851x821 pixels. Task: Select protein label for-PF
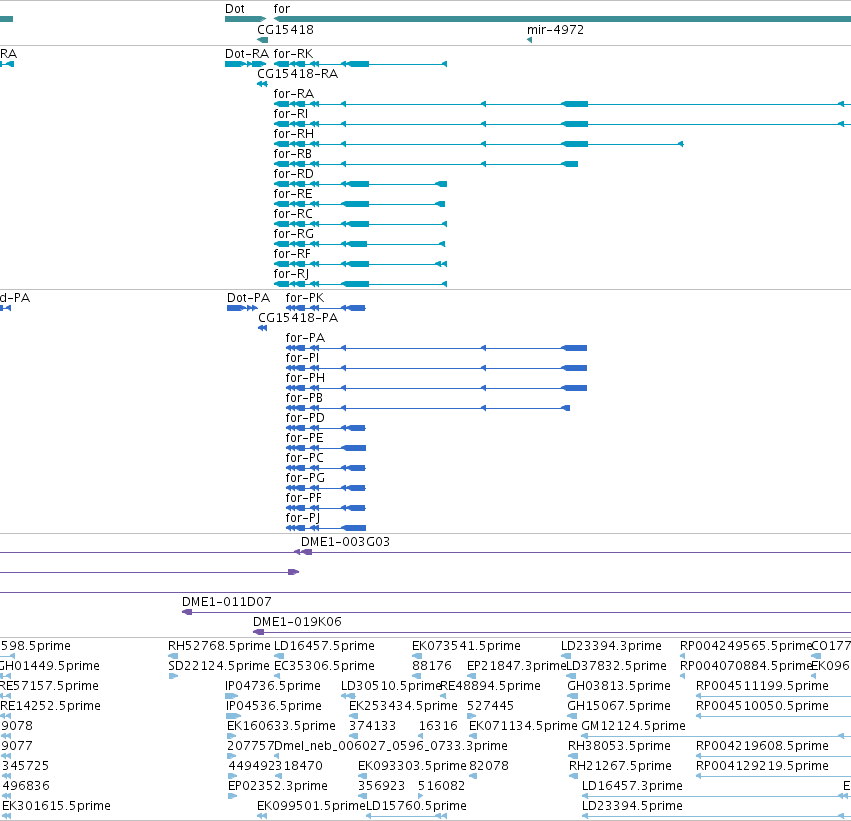tap(303, 498)
